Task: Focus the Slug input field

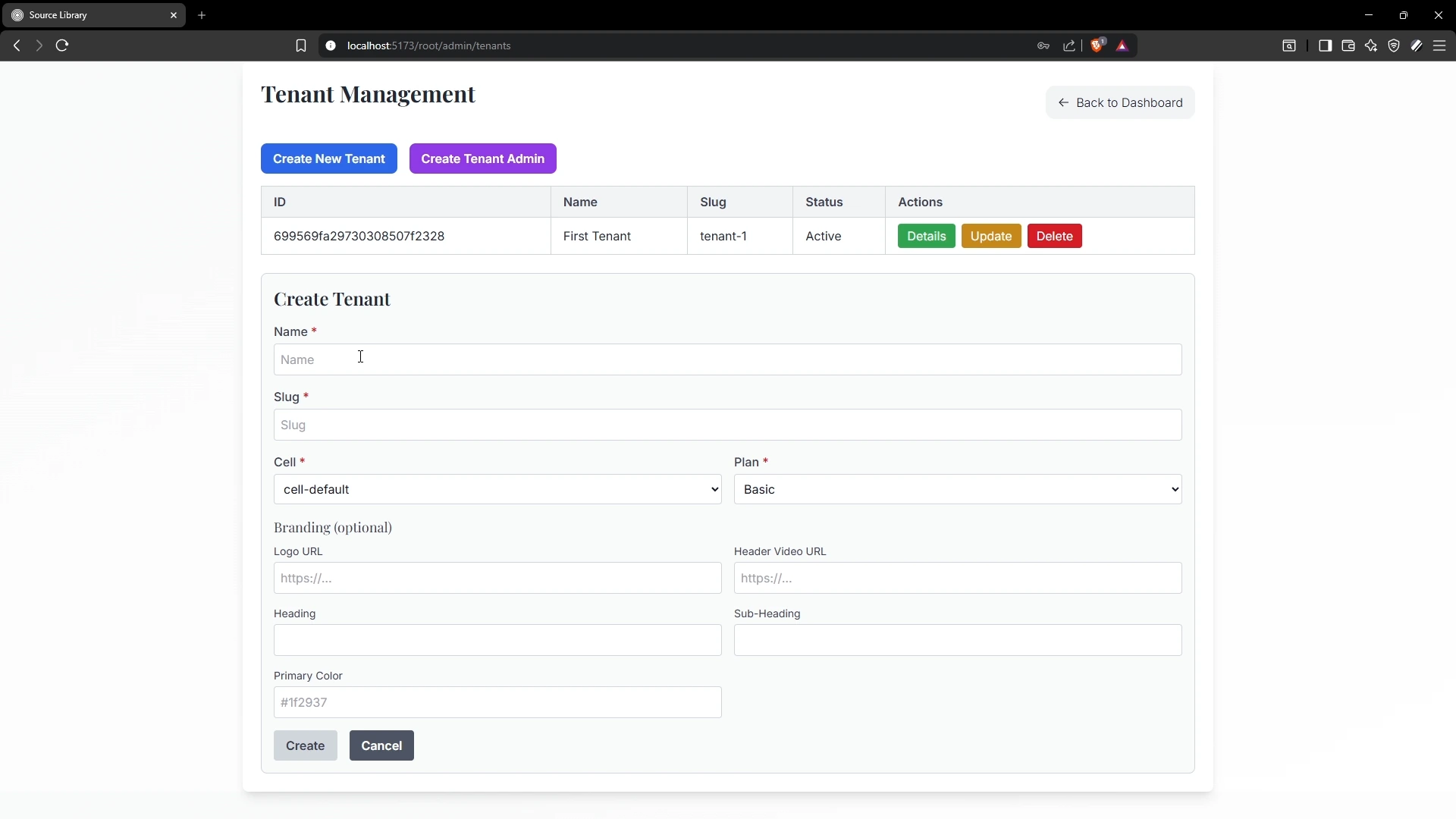Action: [726, 425]
